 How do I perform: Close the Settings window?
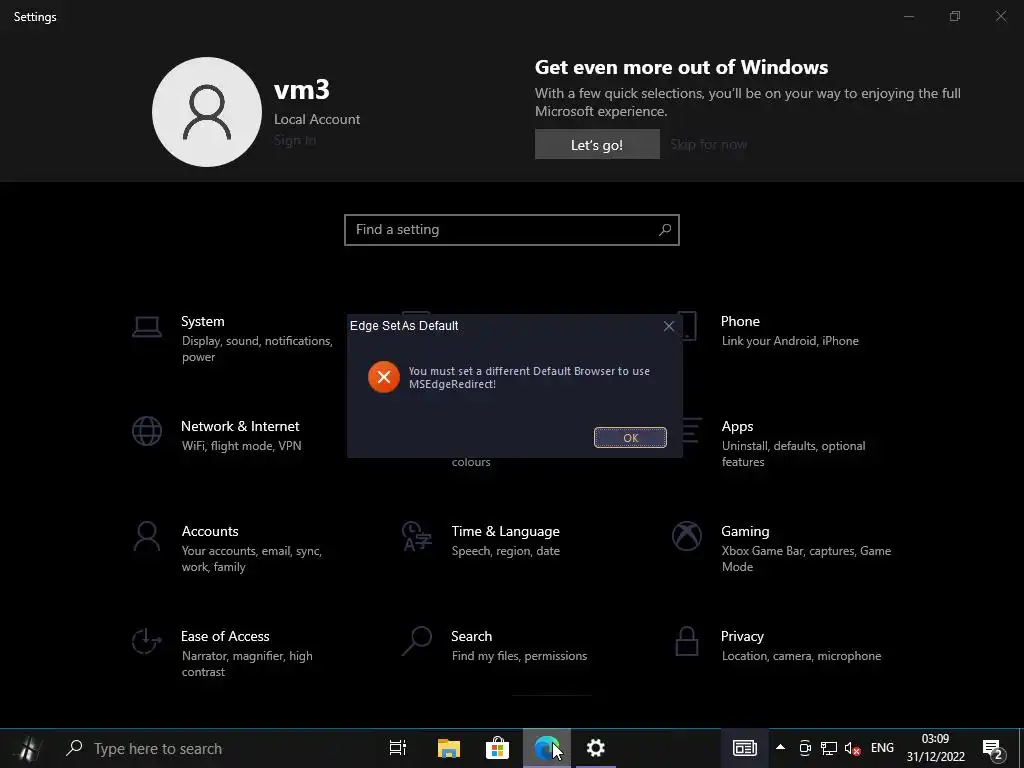click(x=1001, y=16)
